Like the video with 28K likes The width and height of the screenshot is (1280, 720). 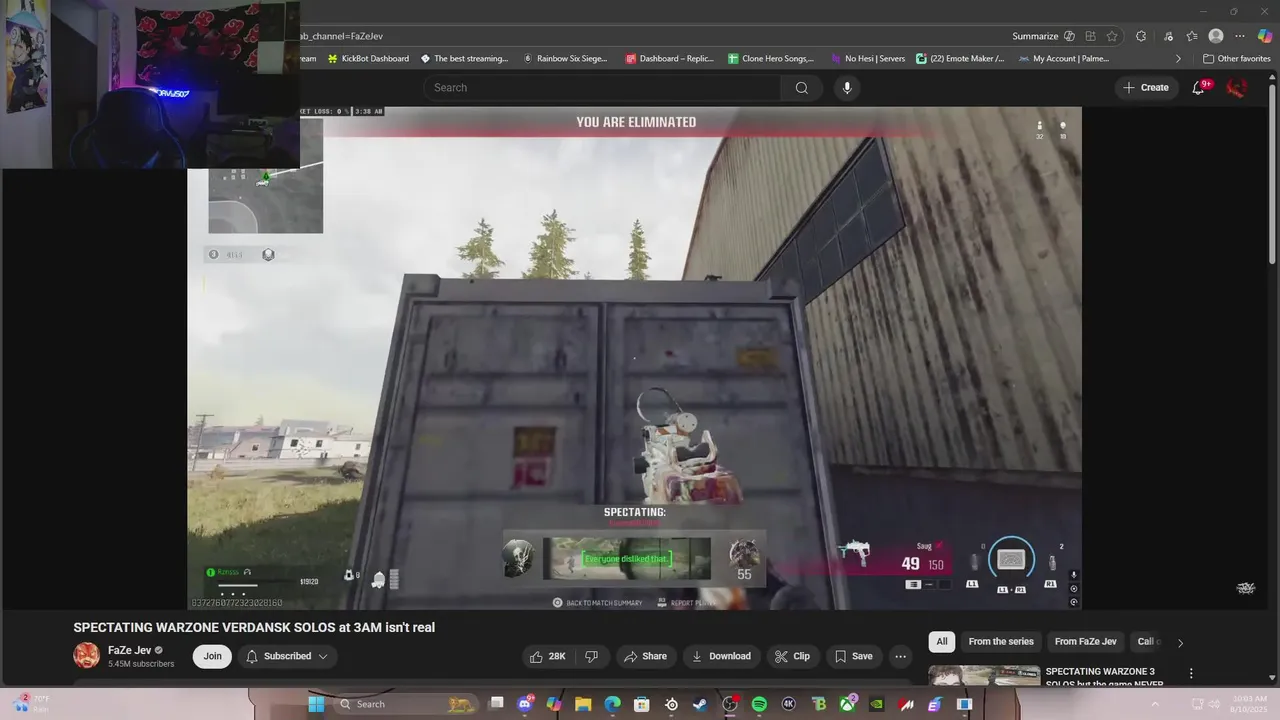547,656
